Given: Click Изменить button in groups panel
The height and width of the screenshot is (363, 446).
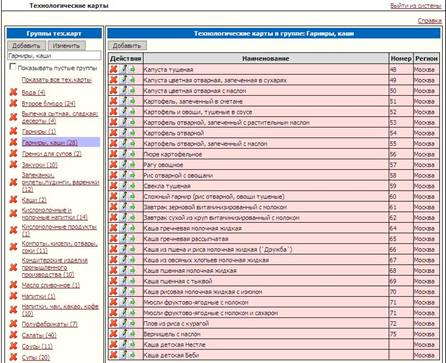Looking at the screenshot, I should 67,46.
